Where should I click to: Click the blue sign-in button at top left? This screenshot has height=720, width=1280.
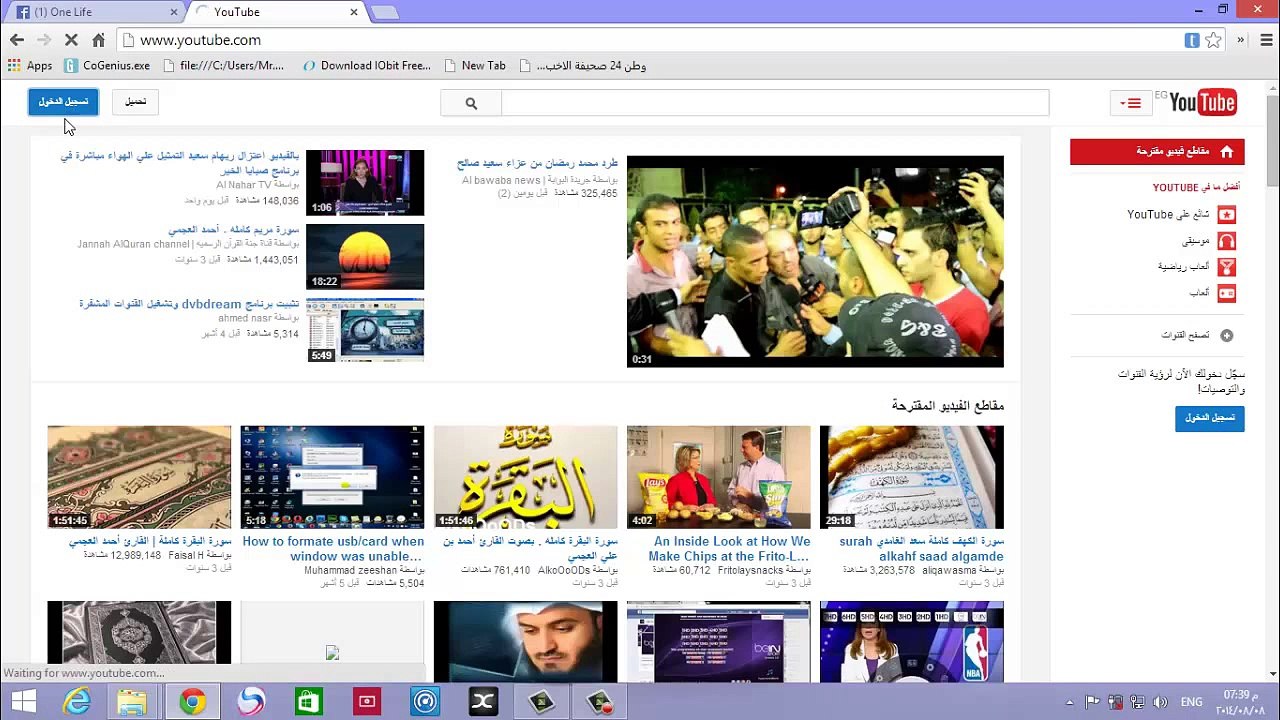point(63,102)
